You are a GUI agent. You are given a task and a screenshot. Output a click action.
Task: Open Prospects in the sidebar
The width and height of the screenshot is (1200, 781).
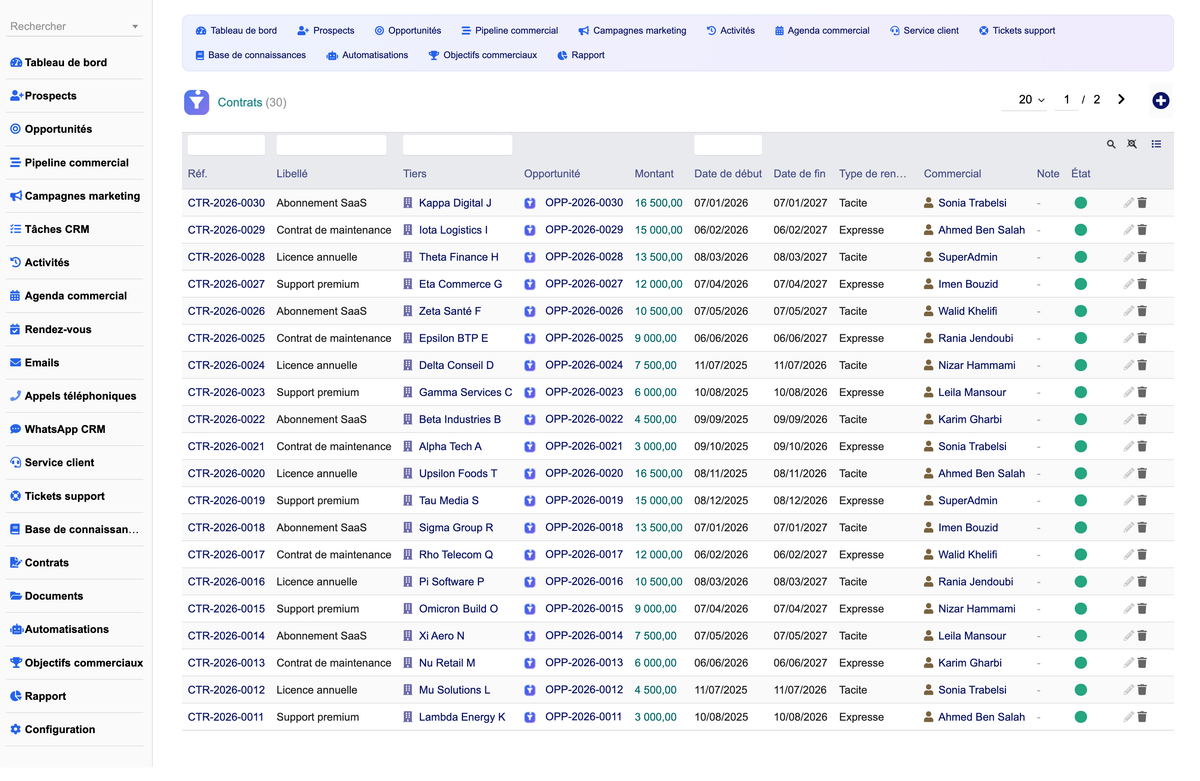tap(51, 96)
